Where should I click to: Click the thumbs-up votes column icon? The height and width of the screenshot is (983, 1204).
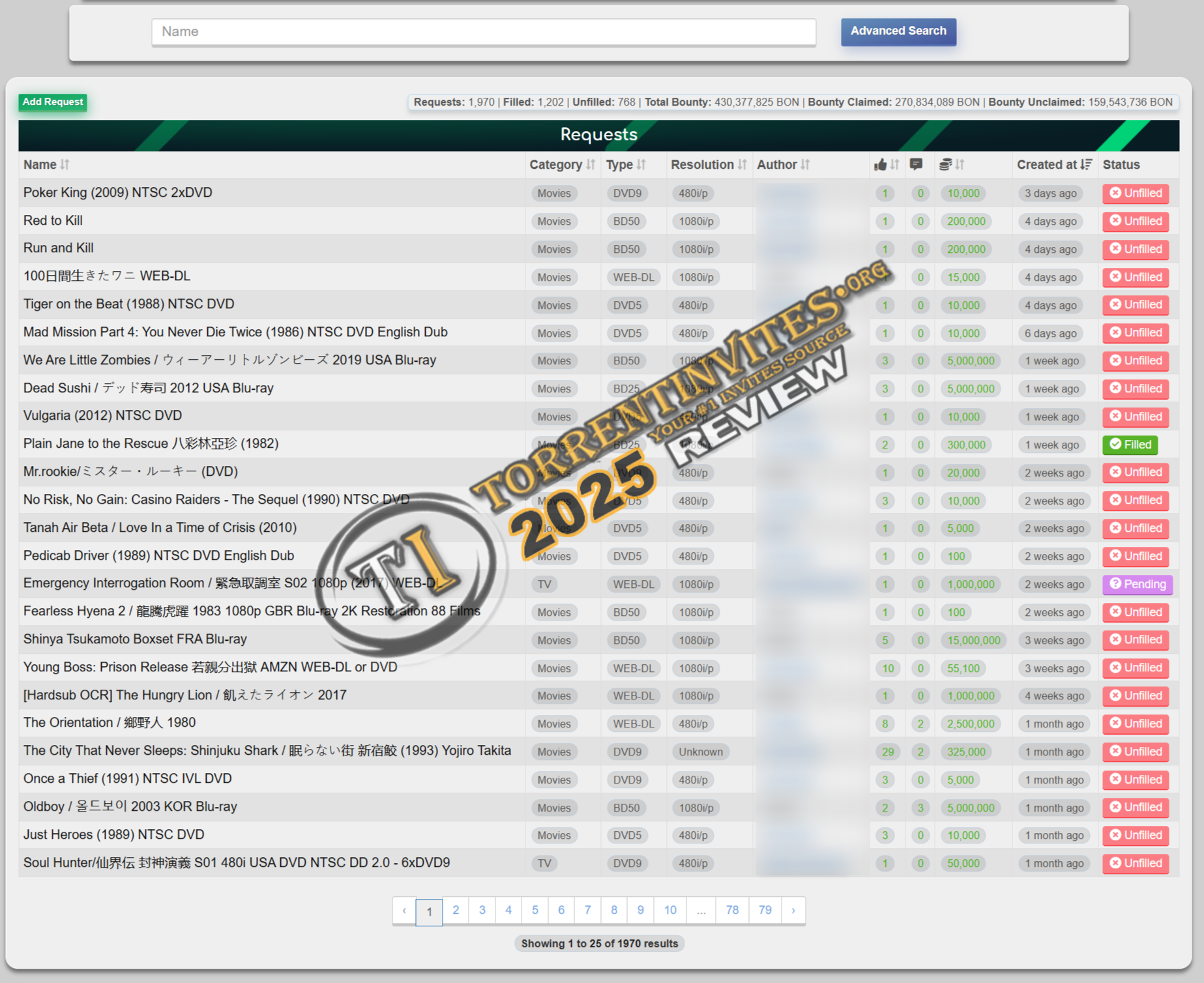pyautogui.click(x=880, y=165)
